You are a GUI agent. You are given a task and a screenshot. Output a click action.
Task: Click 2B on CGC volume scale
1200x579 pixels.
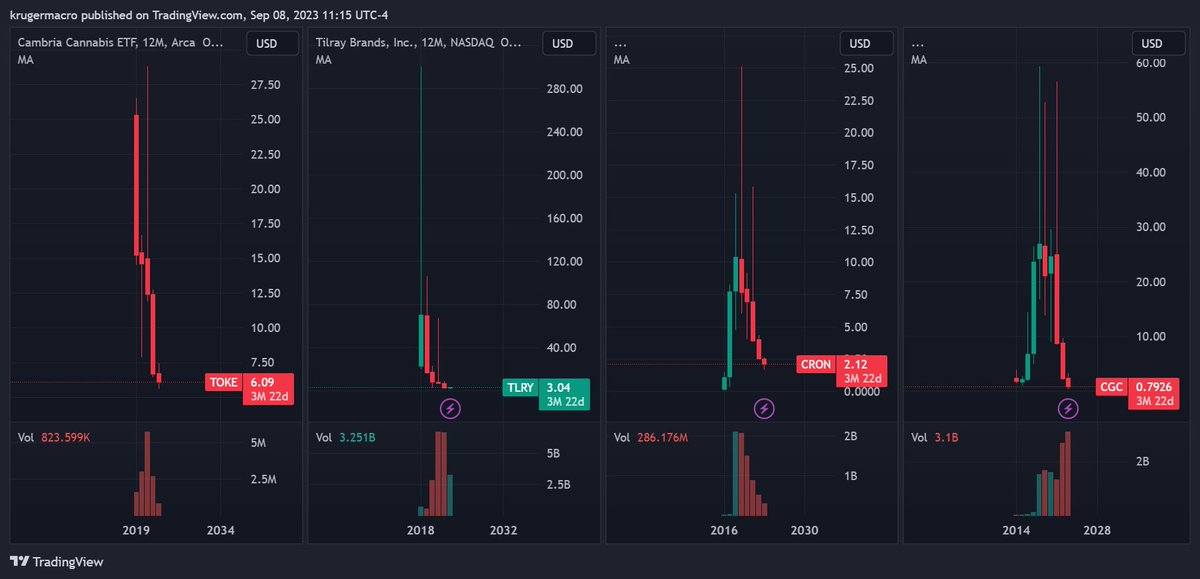[x=1142, y=461]
